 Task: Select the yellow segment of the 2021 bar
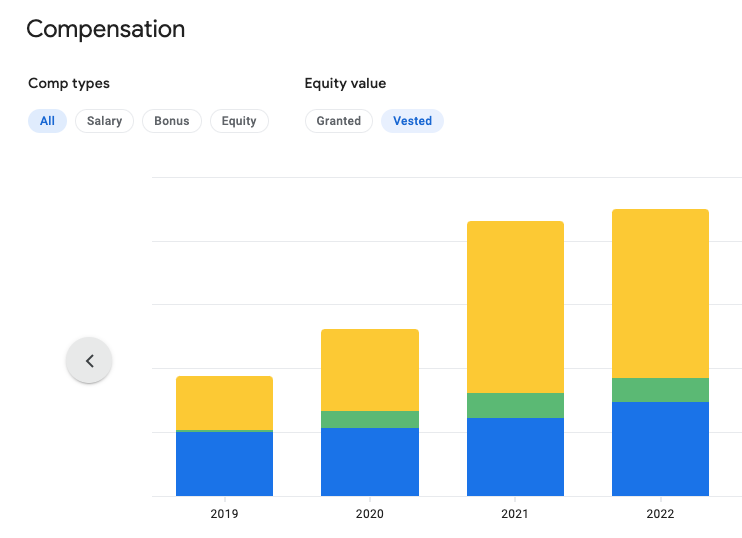(x=515, y=307)
